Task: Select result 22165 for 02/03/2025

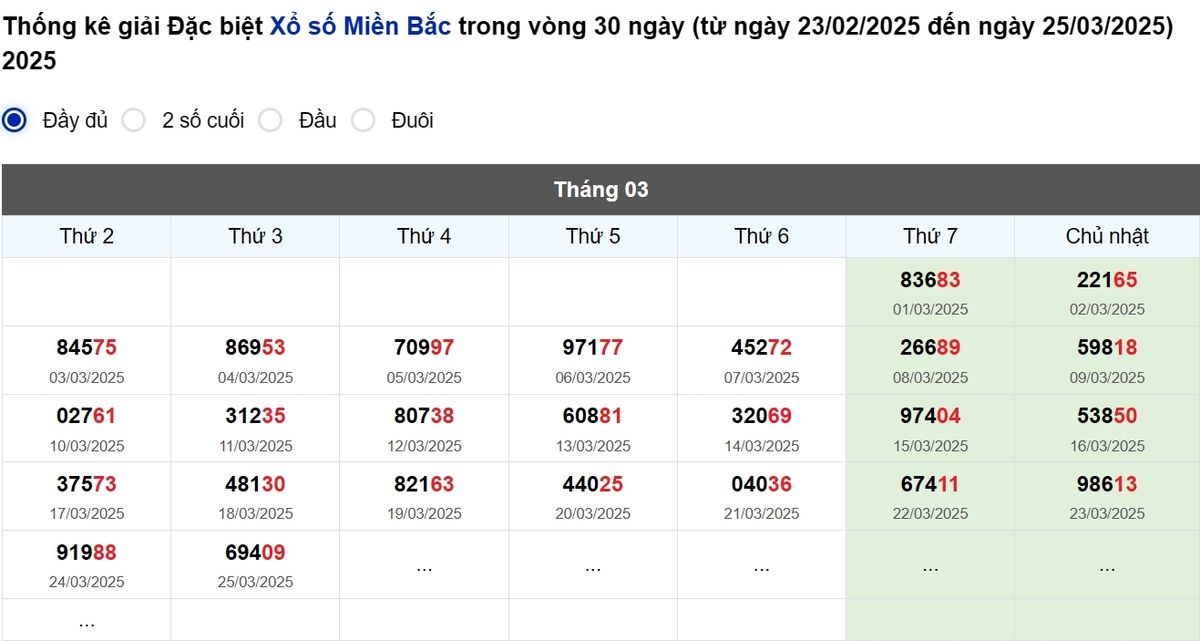Action: pyautogui.click(x=1107, y=280)
